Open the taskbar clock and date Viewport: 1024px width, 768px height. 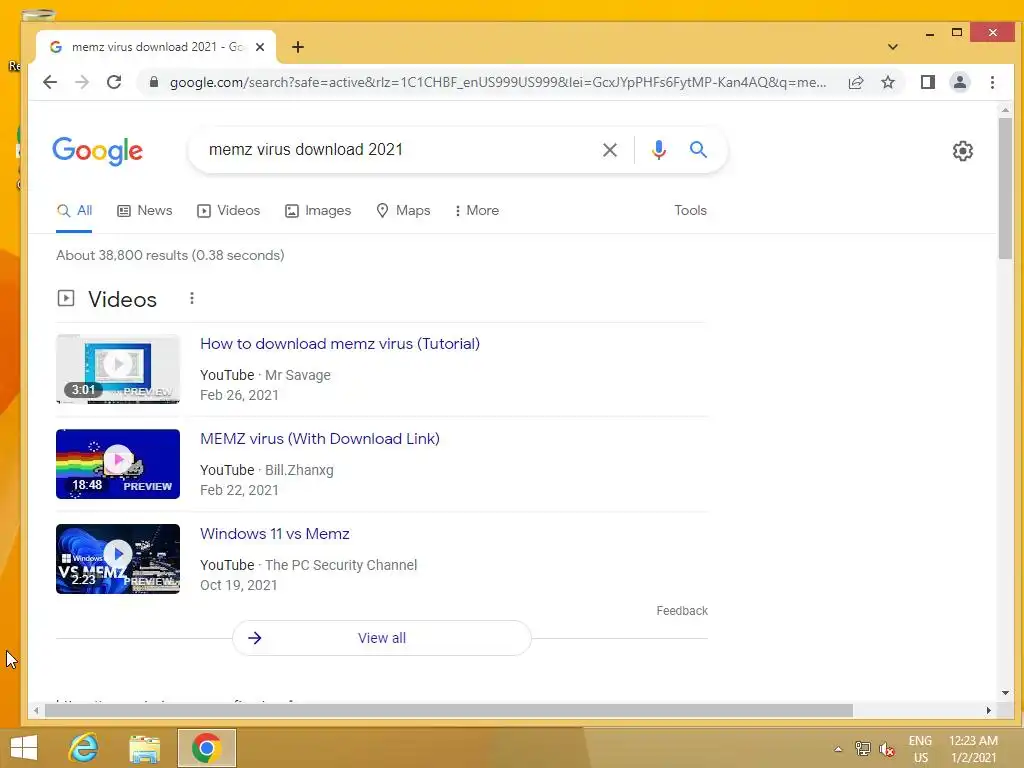pyautogui.click(x=973, y=749)
